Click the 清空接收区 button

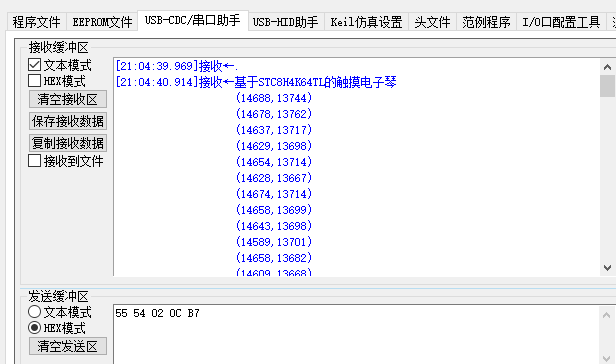(x=68, y=99)
